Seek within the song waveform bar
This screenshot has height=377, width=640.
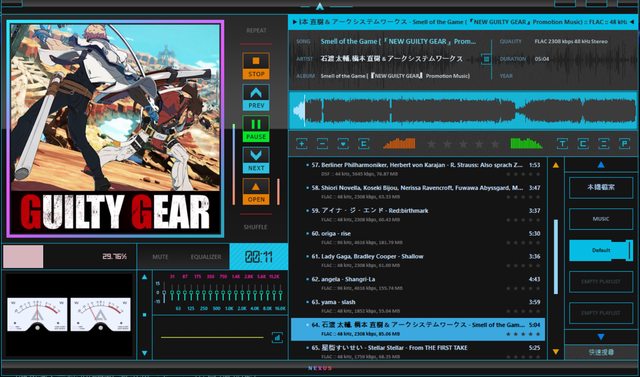pyautogui.click(x=463, y=111)
